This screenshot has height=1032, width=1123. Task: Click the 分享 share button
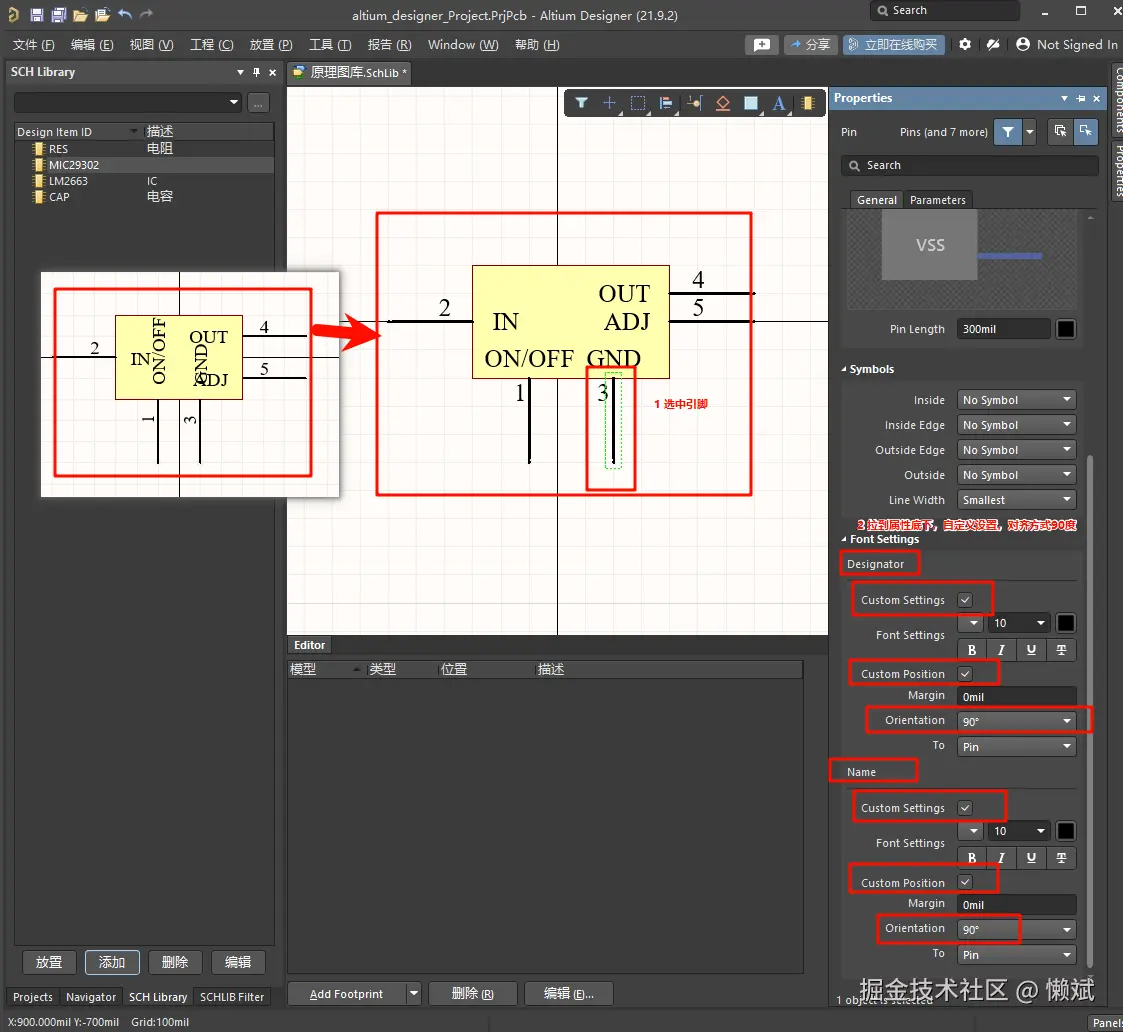coord(811,44)
